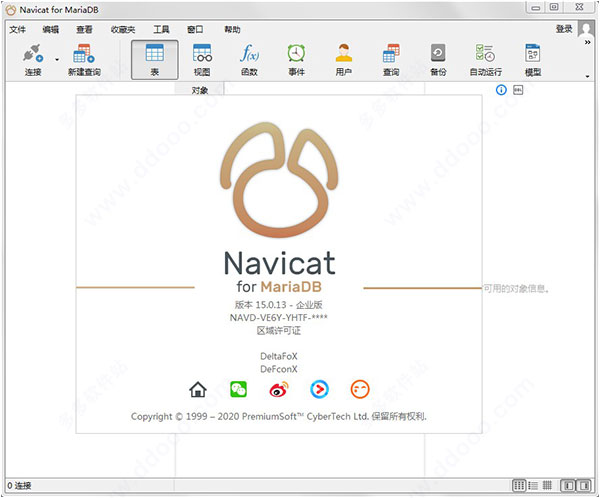This screenshot has width=600, height=498.
Task: Expand the toolbar overflow chevron (»)
Action: pos(587,42)
